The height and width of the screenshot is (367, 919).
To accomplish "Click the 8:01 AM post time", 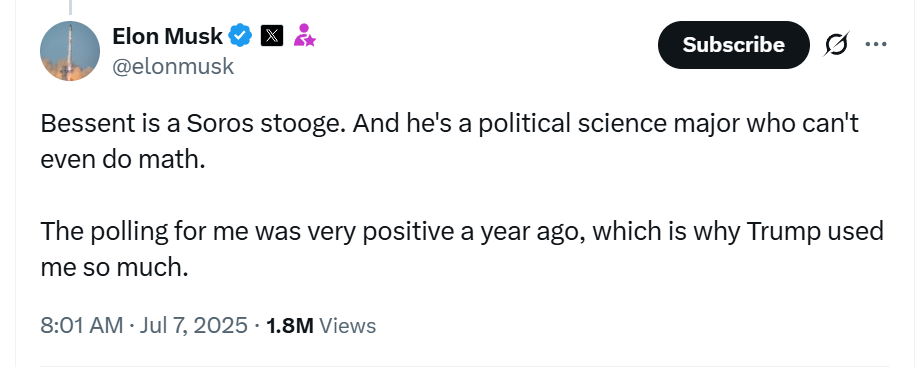I will [81, 325].
